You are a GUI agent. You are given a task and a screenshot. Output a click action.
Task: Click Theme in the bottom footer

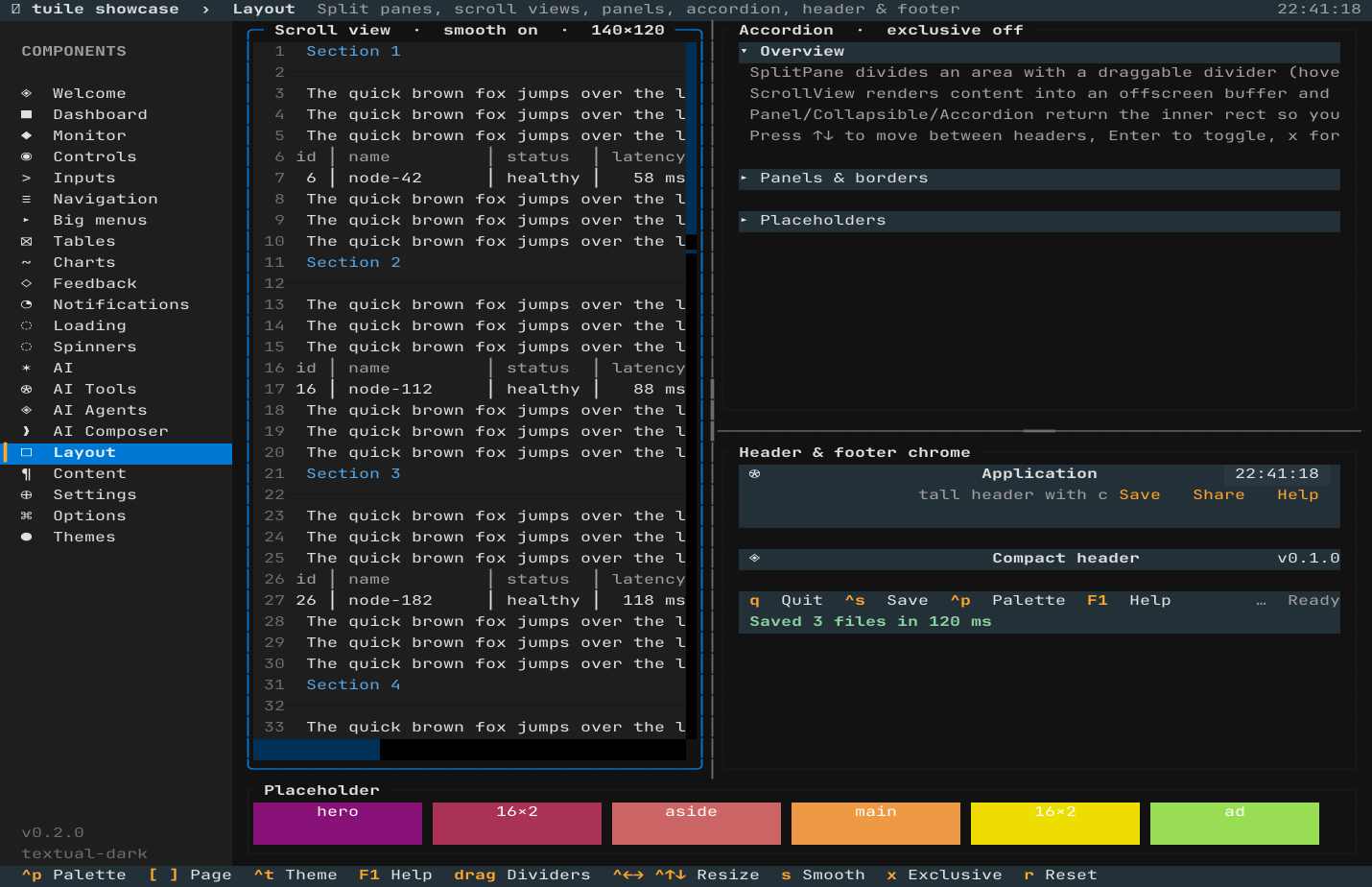point(296,875)
